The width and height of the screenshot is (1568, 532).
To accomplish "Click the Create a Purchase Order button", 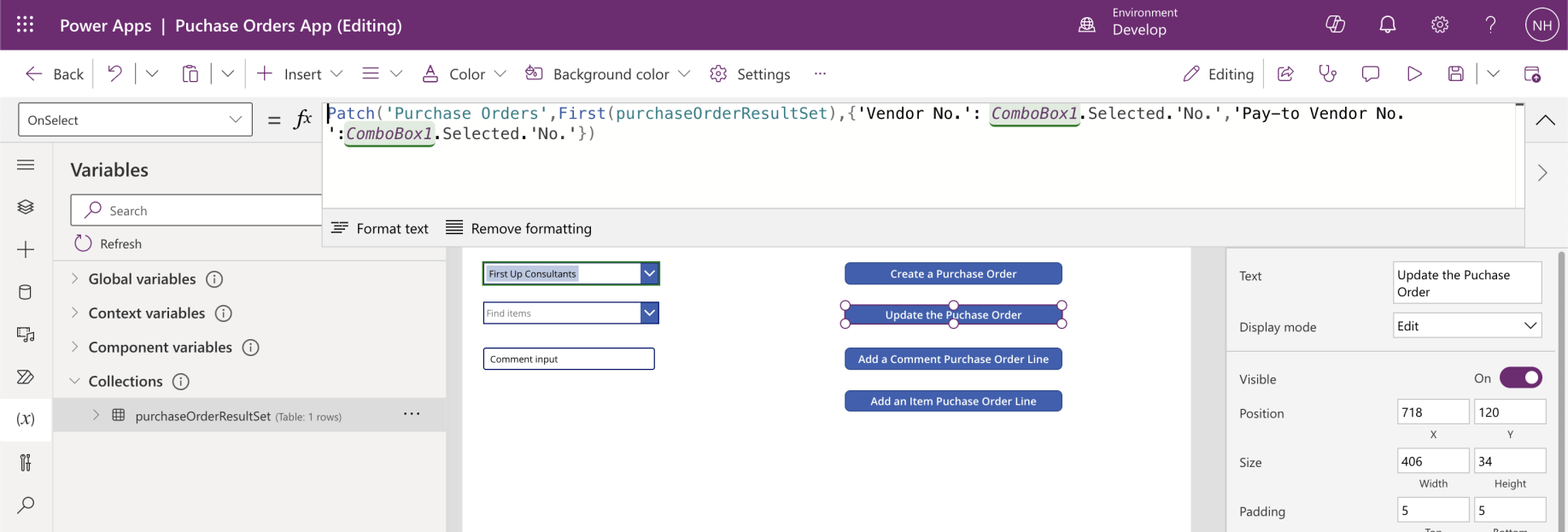I will [953, 274].
